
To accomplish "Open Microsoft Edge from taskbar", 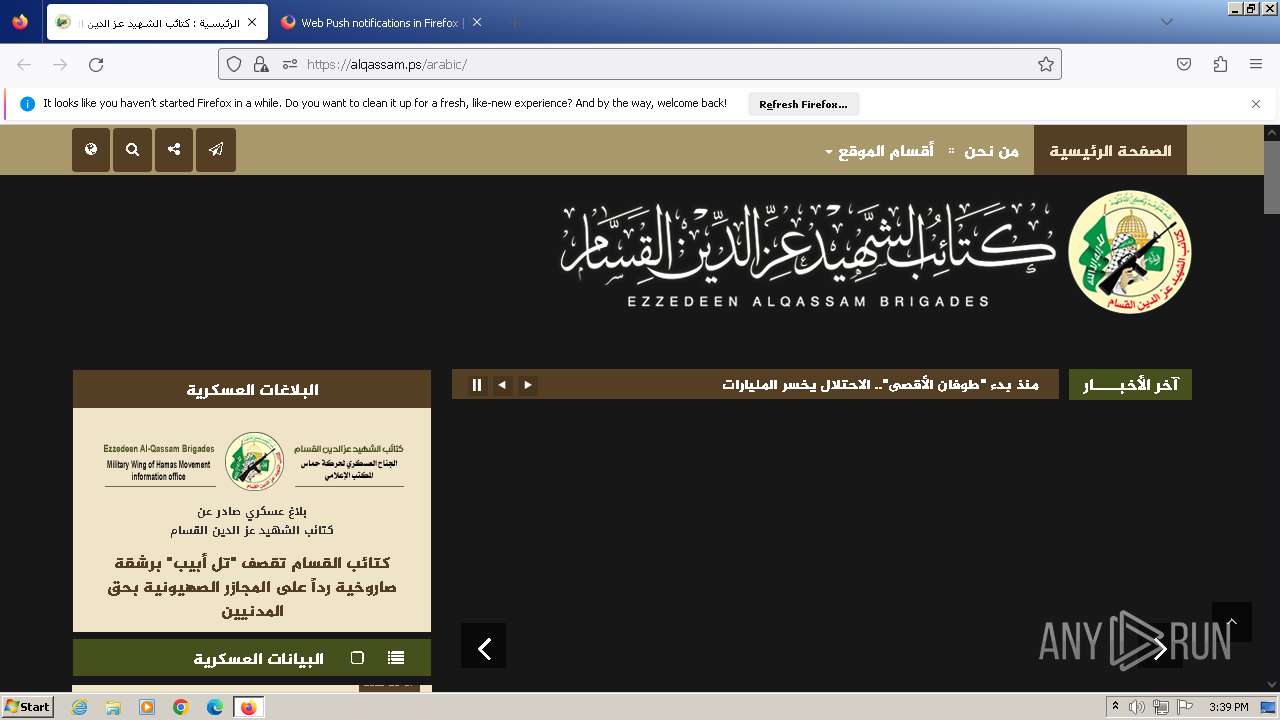I will (x=215, y=707).
